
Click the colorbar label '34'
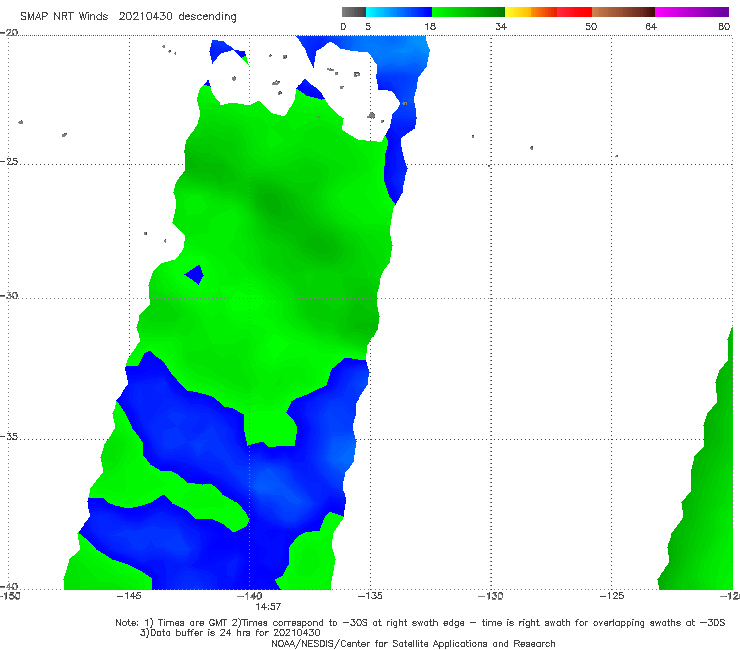501,26
